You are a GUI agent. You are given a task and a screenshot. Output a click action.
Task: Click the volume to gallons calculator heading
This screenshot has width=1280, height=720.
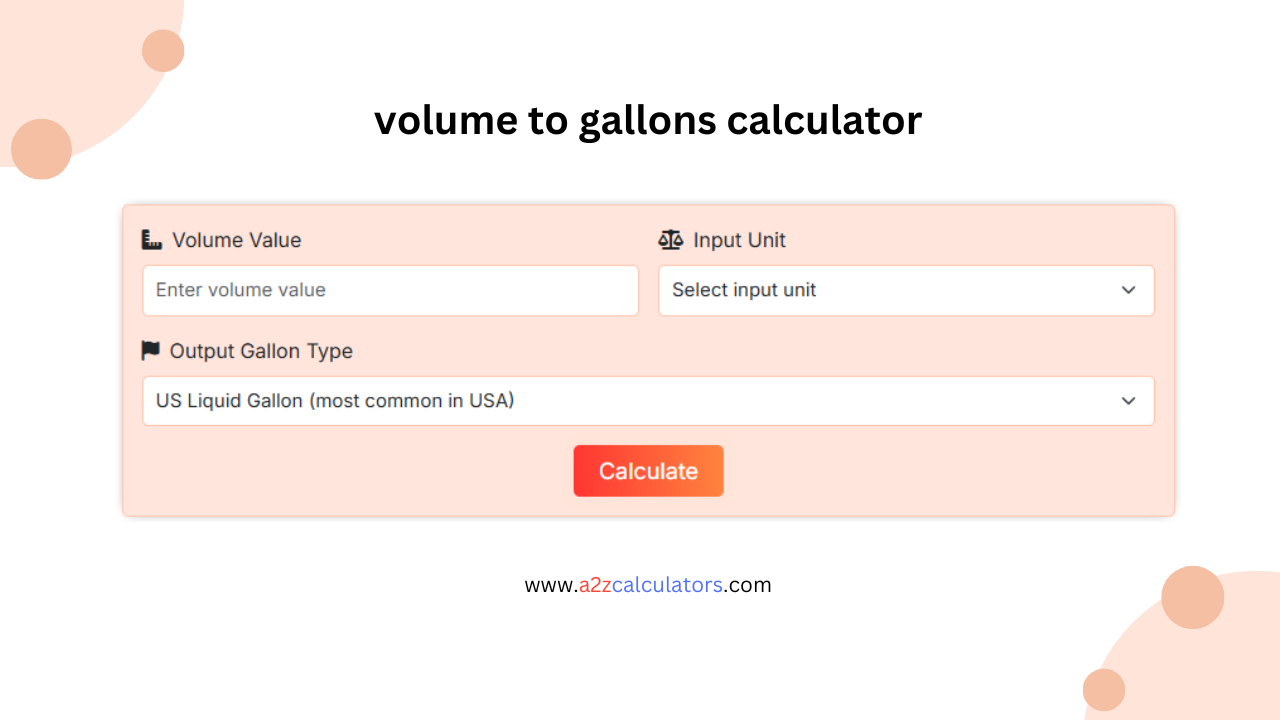[648, 120]
